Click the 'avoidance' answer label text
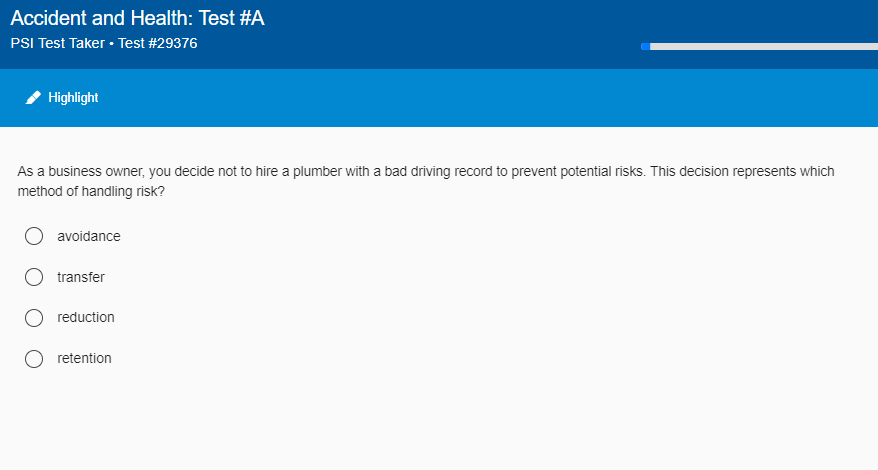This screenshot has height=470, width=878. (x=89, y=236)
